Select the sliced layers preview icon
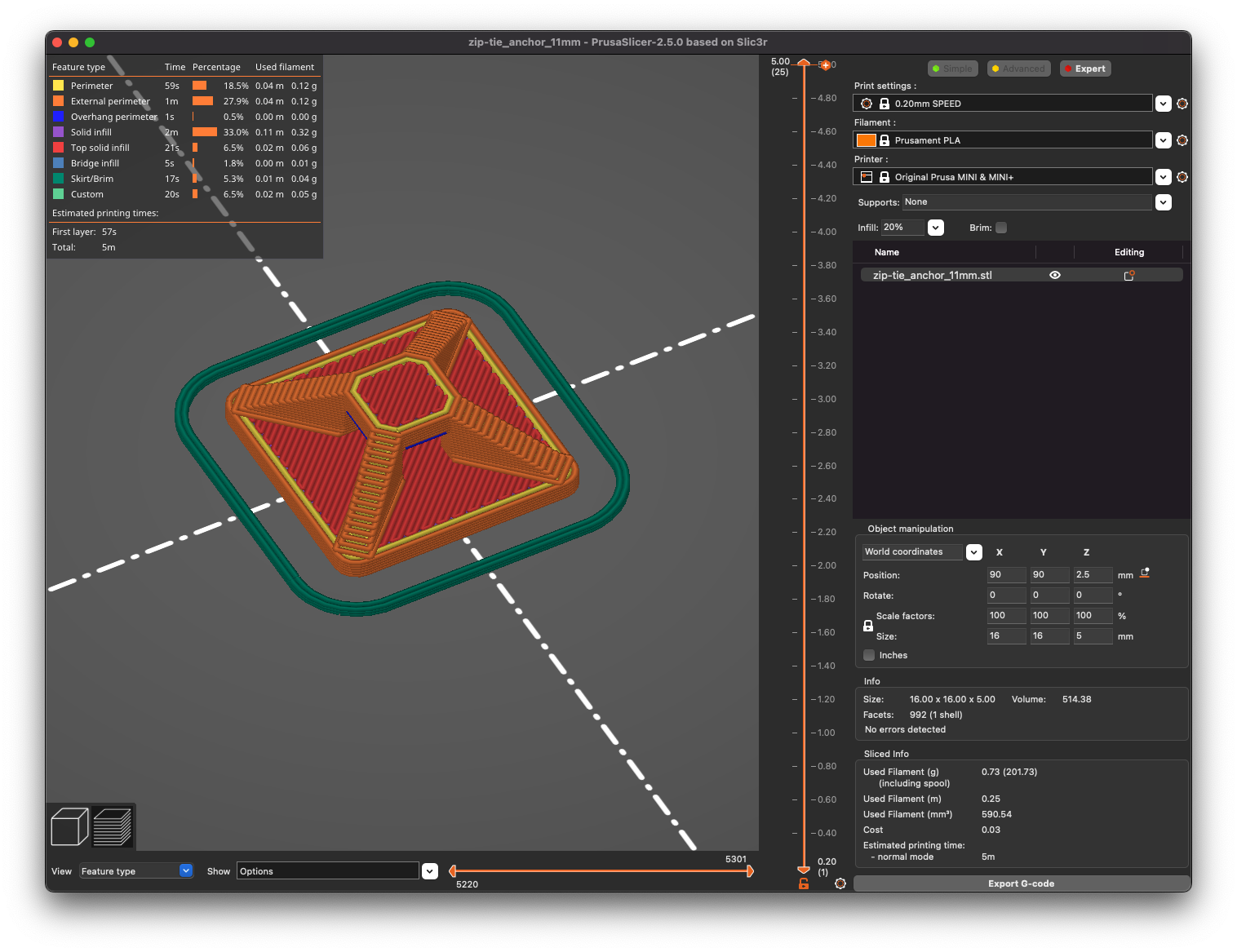Screen dimensions: 1237x952 tap(112, 826)
